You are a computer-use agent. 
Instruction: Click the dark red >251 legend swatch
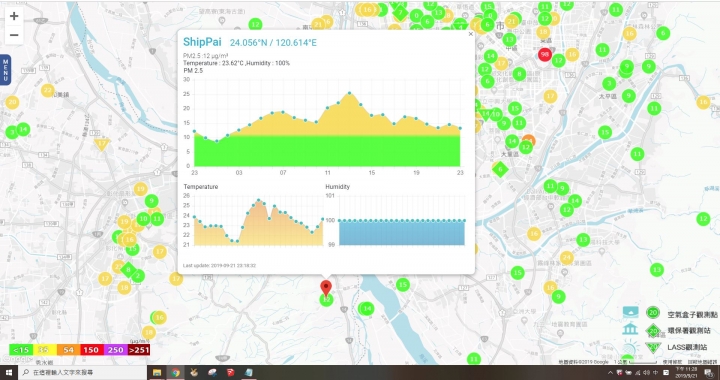(138, 350)
